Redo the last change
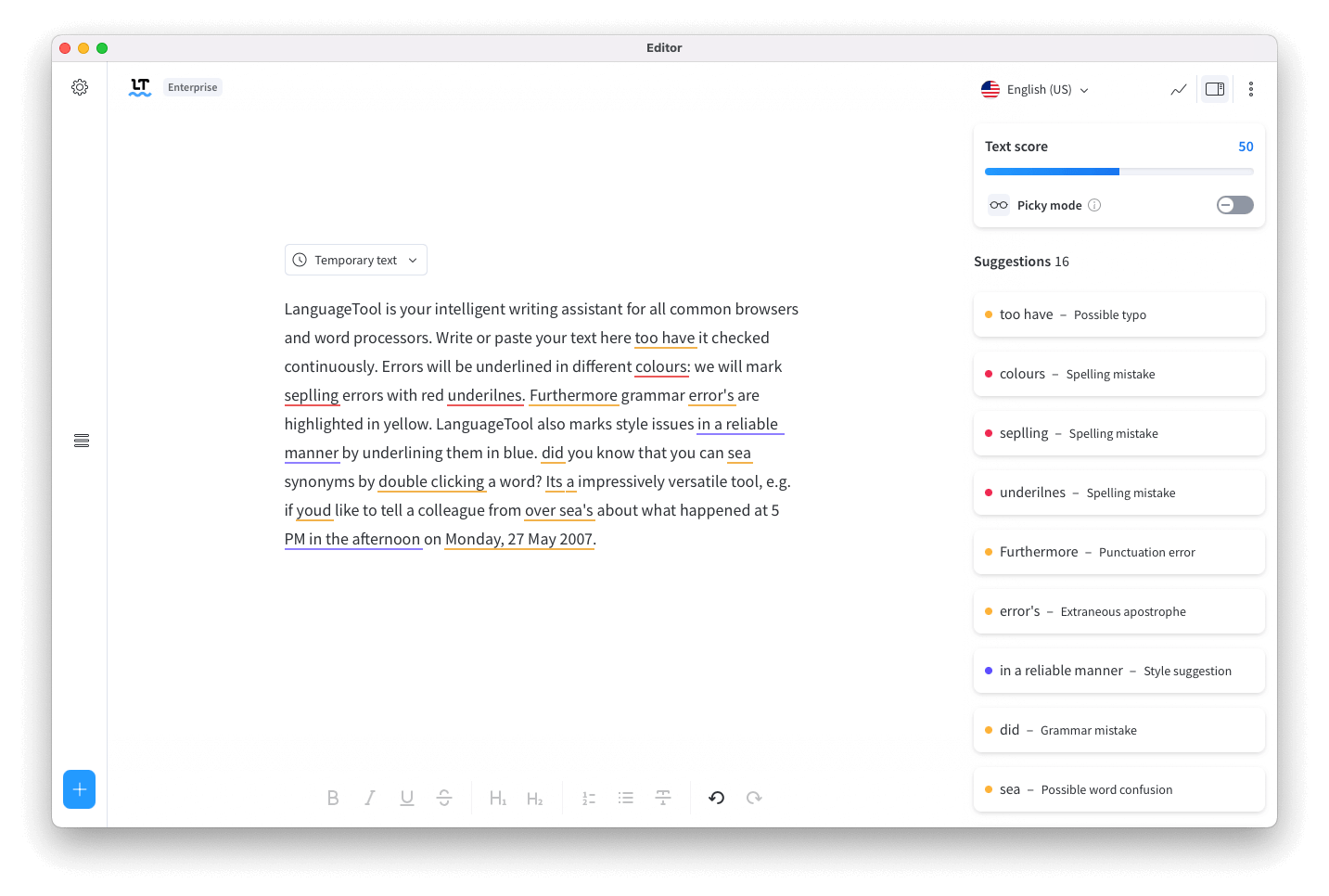 (754, 798)
